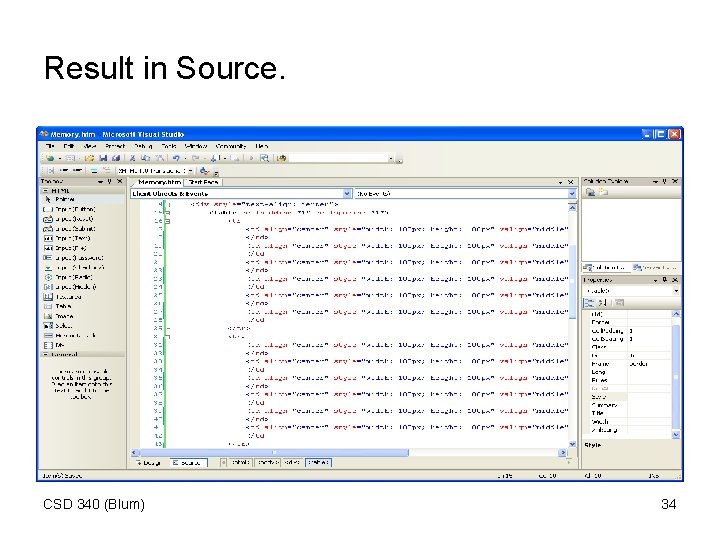The width and height of the screenshot is (720, 540).
Task: Open the Client Objects & Events dropdown
Action: click(347, 194)
